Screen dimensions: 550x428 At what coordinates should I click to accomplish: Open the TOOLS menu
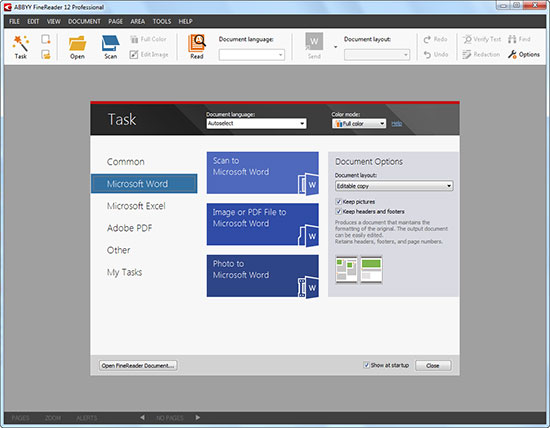(x=162, y=21)
